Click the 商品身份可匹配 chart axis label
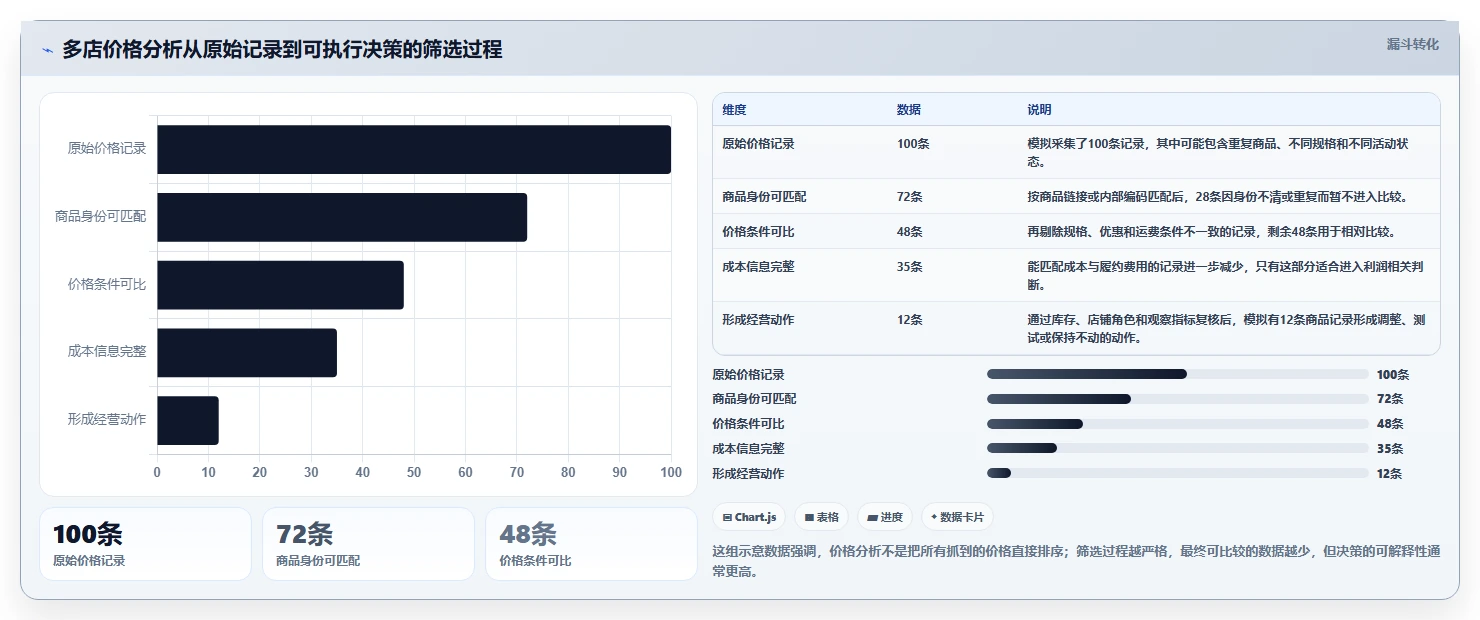Image resolution: width=1480 pixels, height=620 pixels. (100, 216)
